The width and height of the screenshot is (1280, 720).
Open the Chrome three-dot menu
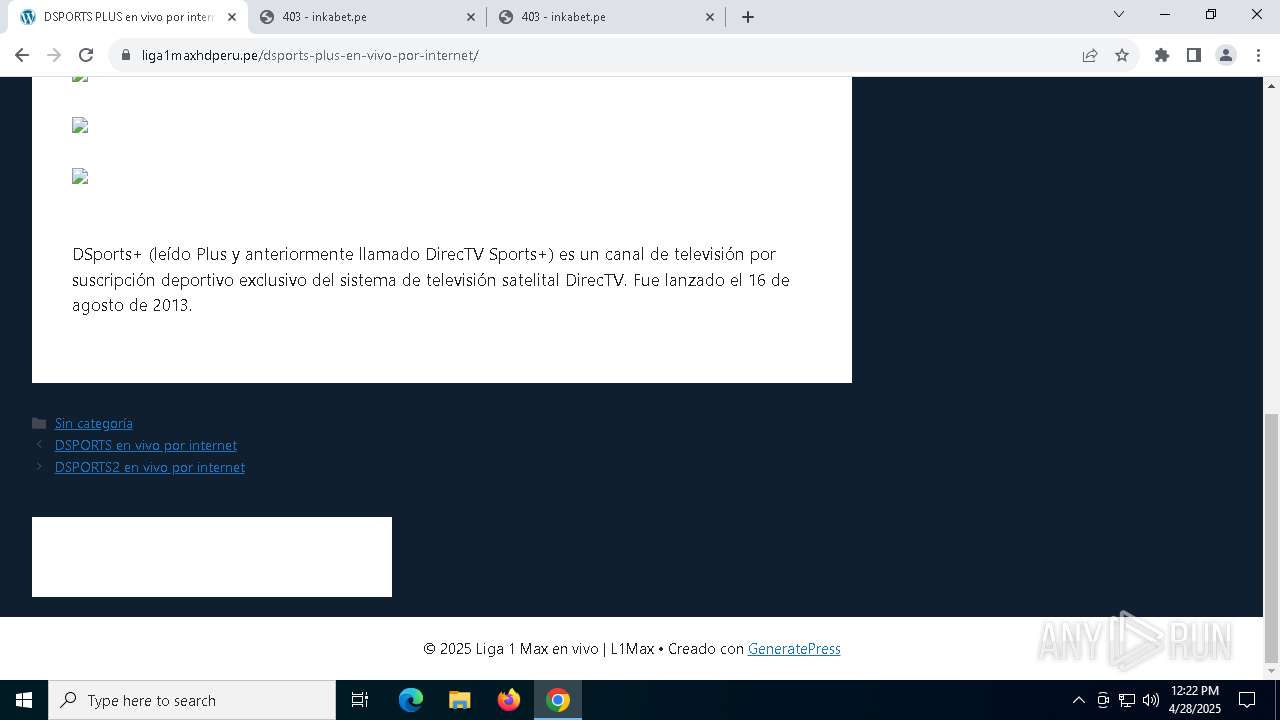1258,55
